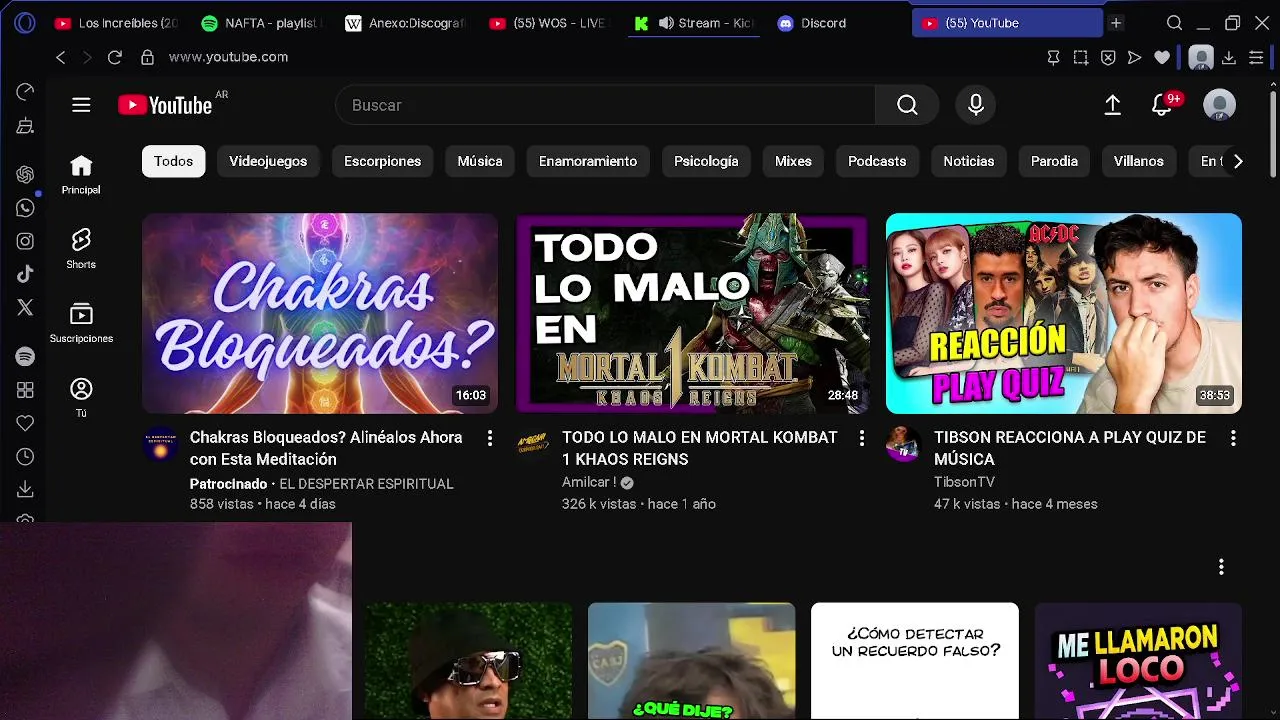Click the YouTube search field 'Buscar'
Image resolution: width=1280 pixels, height=720 pixels.
click(605, 105)
